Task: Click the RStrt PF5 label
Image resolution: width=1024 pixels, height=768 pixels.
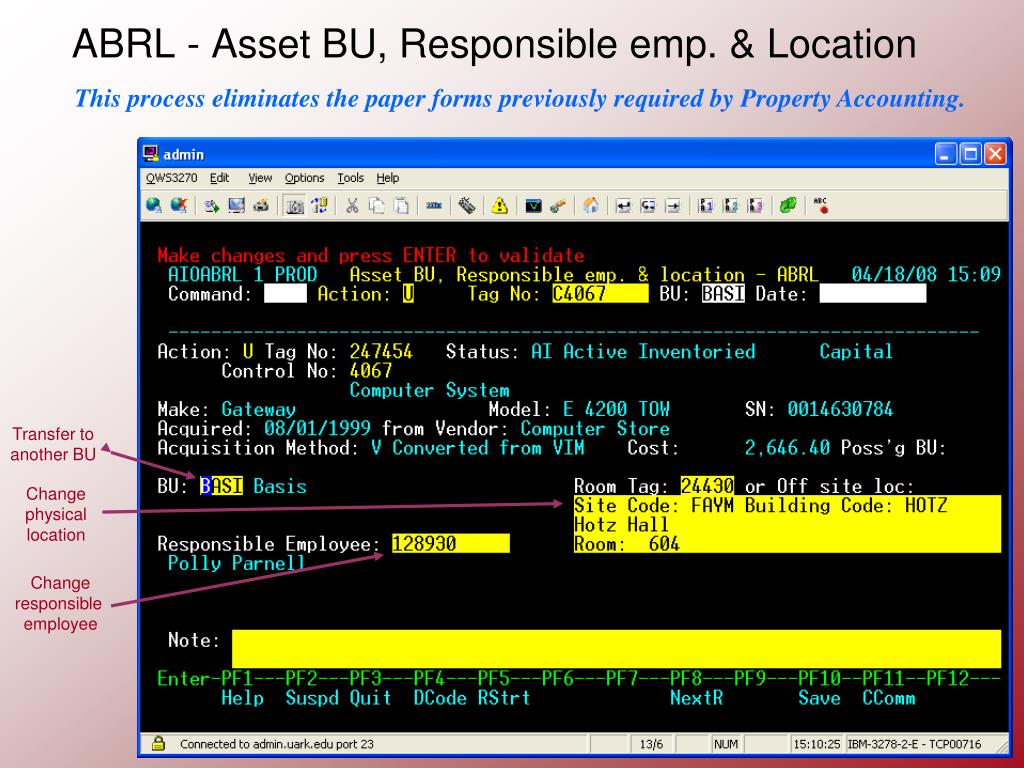Action: (x=504, y=697)
